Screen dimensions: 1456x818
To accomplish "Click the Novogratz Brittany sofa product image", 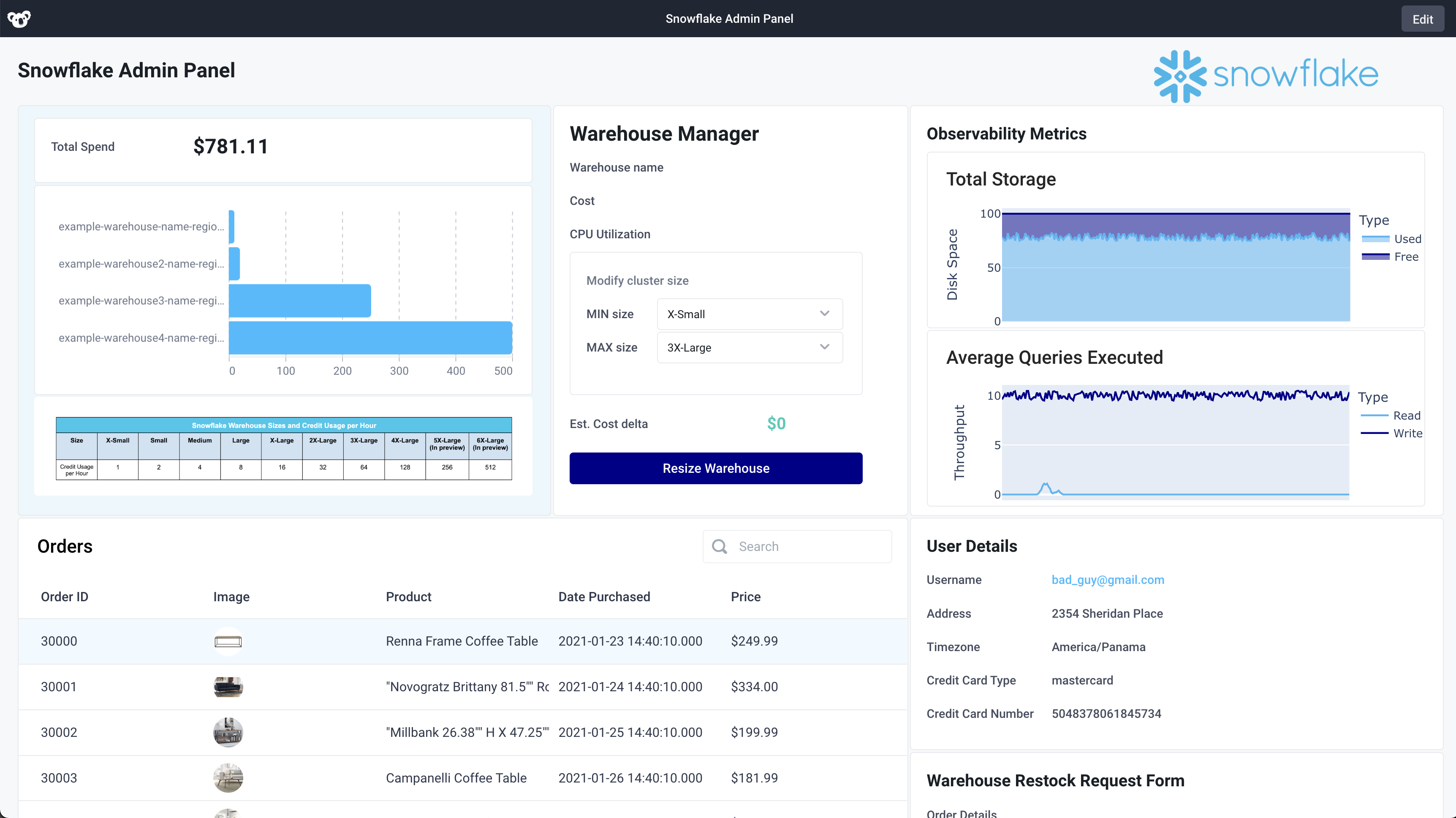I will [x=228, y=687].
